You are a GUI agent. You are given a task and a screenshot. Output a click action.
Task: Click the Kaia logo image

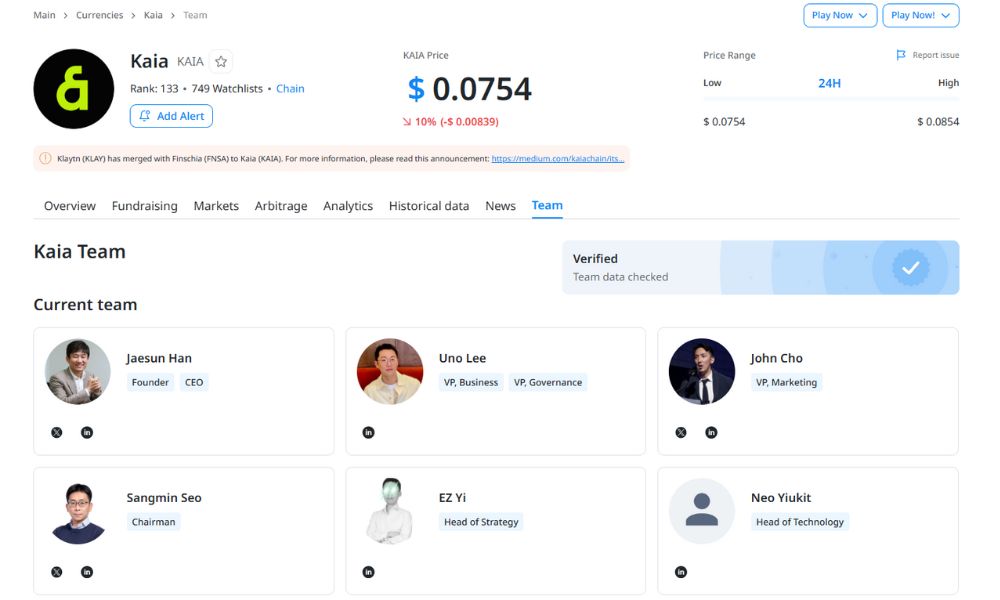74,89
